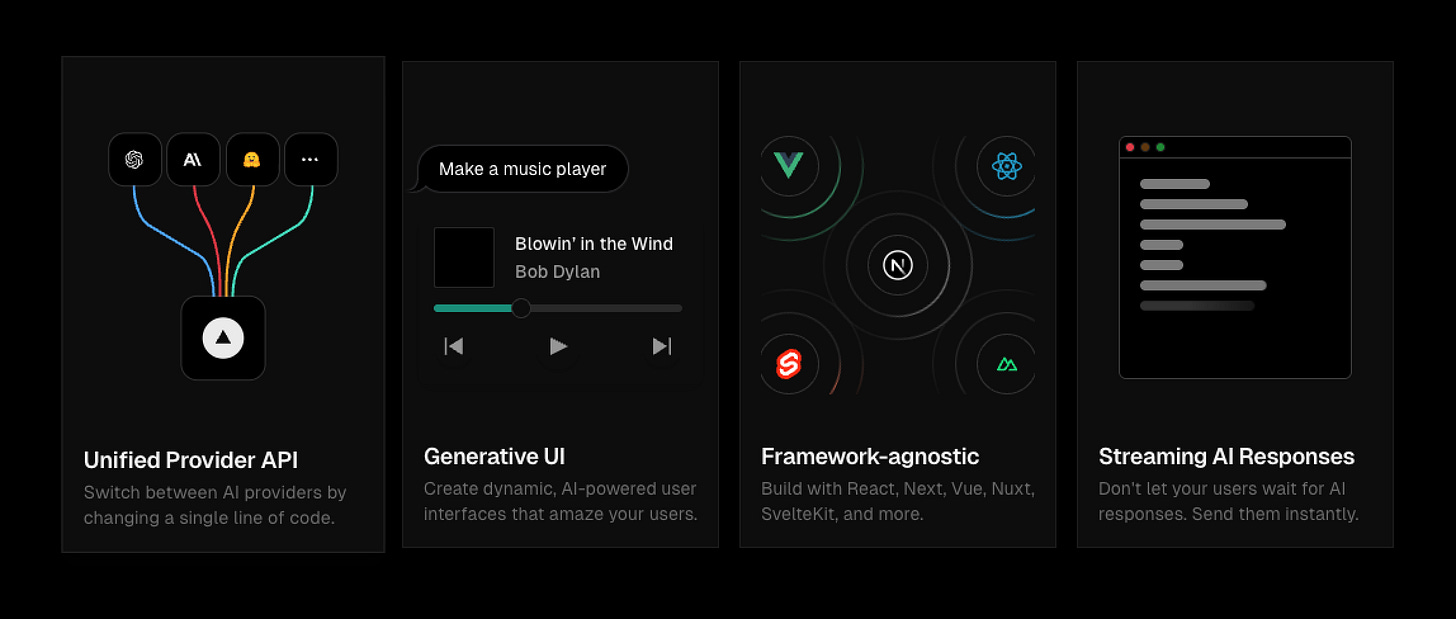Click the "Make a music player" chat bubble
This screenshot has width=1456, height=619.
pos(523,169)
